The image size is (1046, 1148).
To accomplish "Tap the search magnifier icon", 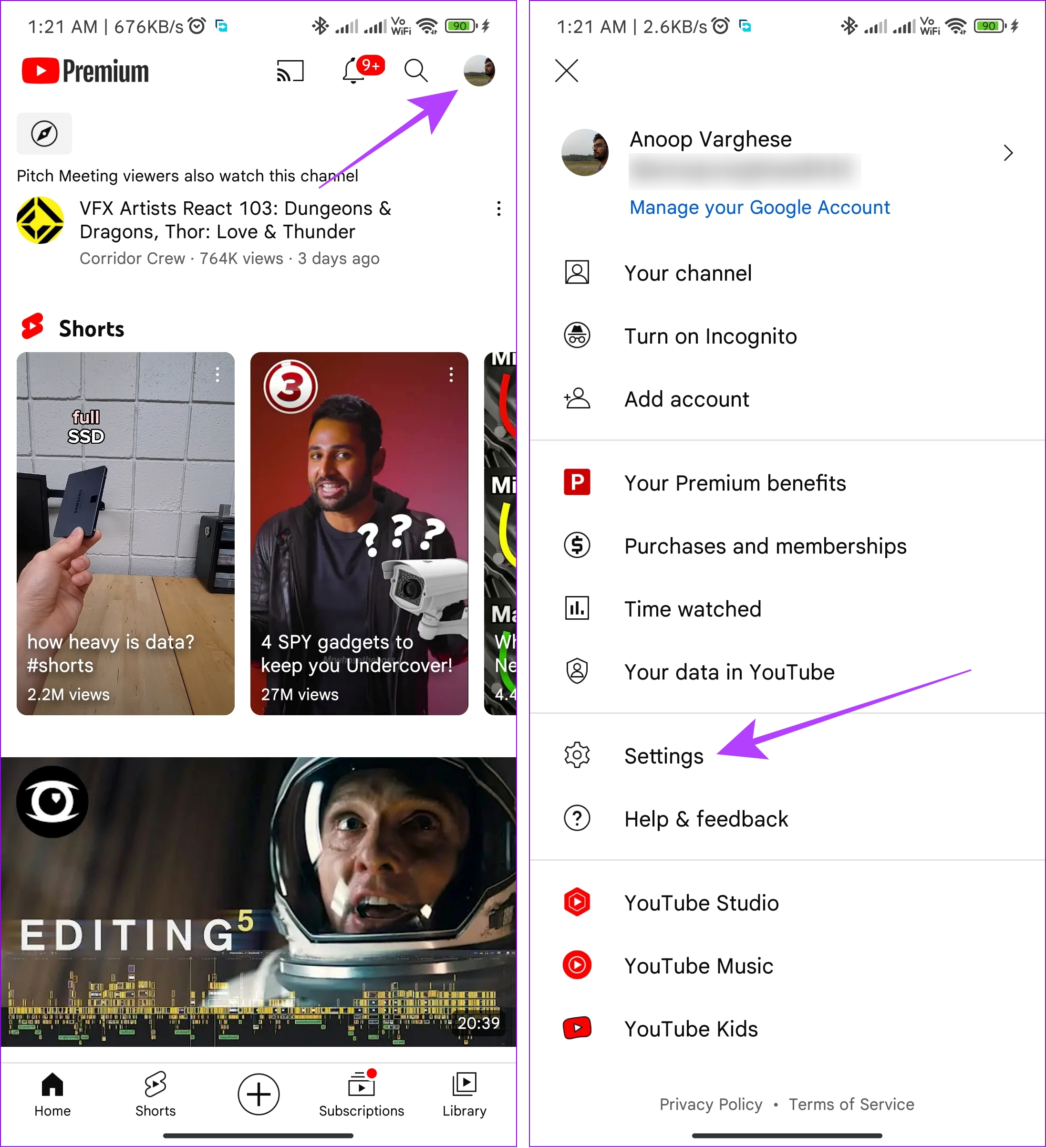I will pyautogui.click(x=416, y=71).
